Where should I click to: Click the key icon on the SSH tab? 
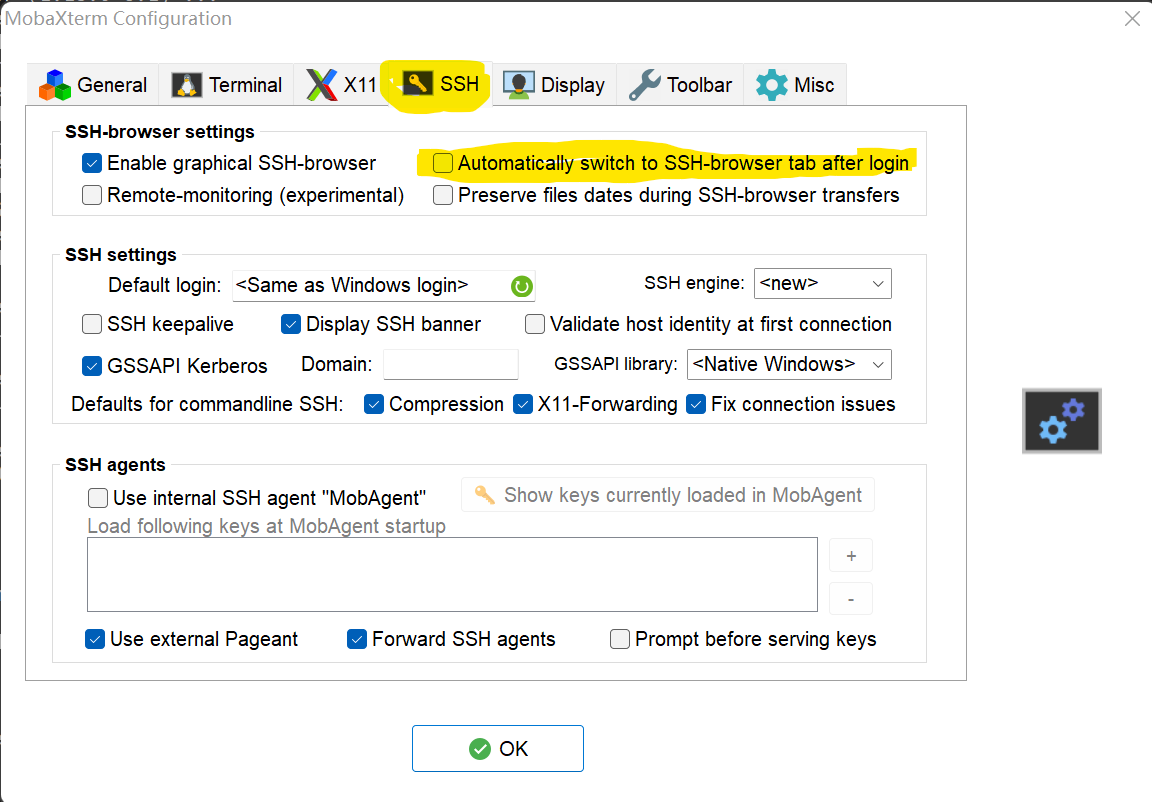(421, 84)
